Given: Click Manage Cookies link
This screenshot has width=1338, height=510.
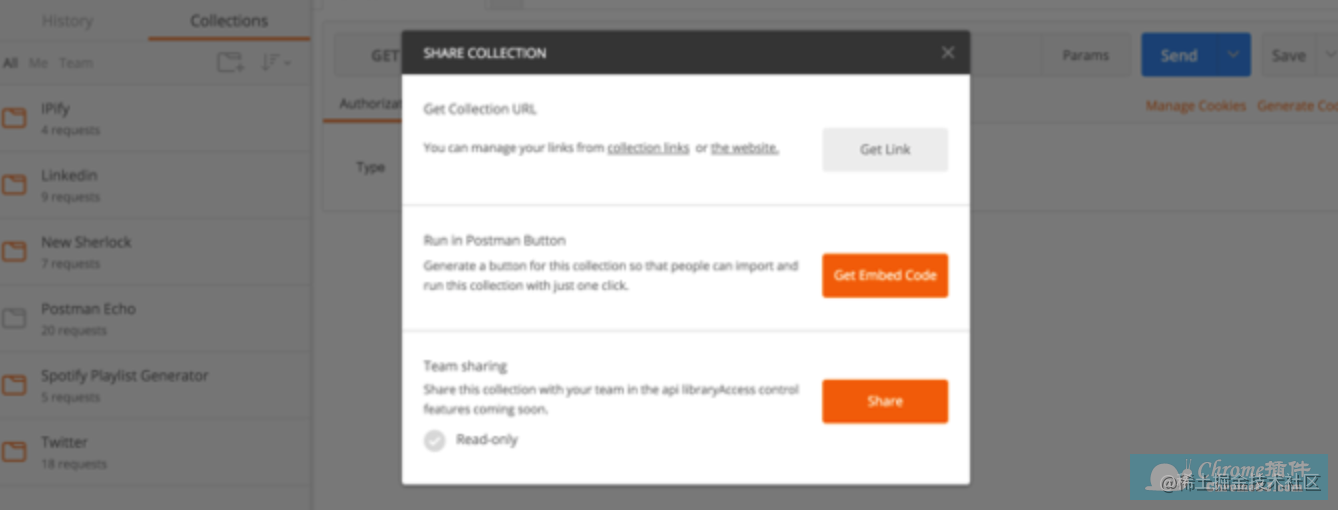Looking at the screenshot, I should (x=1195, y=106).
